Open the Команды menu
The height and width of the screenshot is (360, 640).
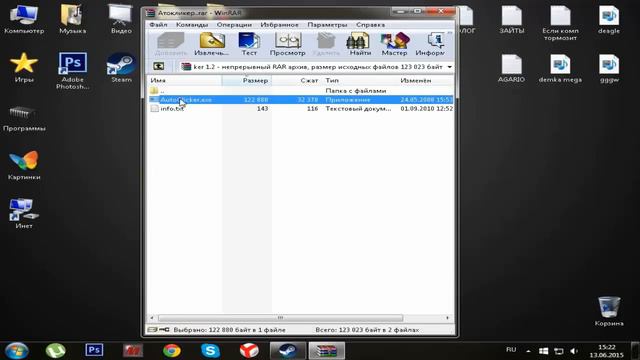[x=192, y=25]
